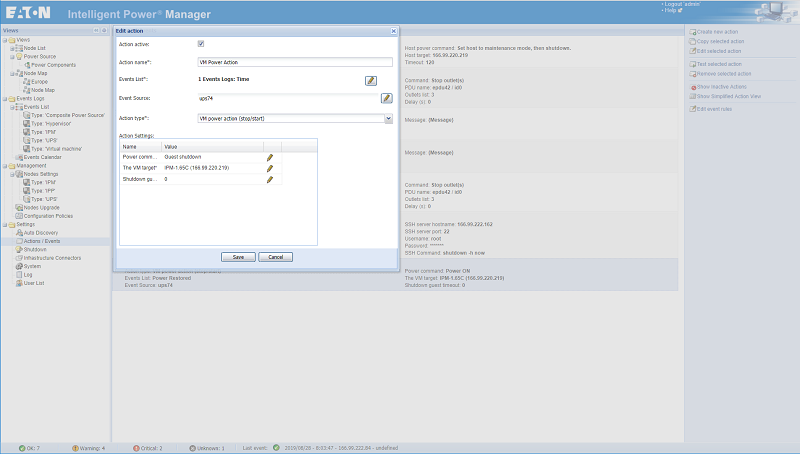Click the Edit event rules icon
The image size is (800, 454).
692,109
